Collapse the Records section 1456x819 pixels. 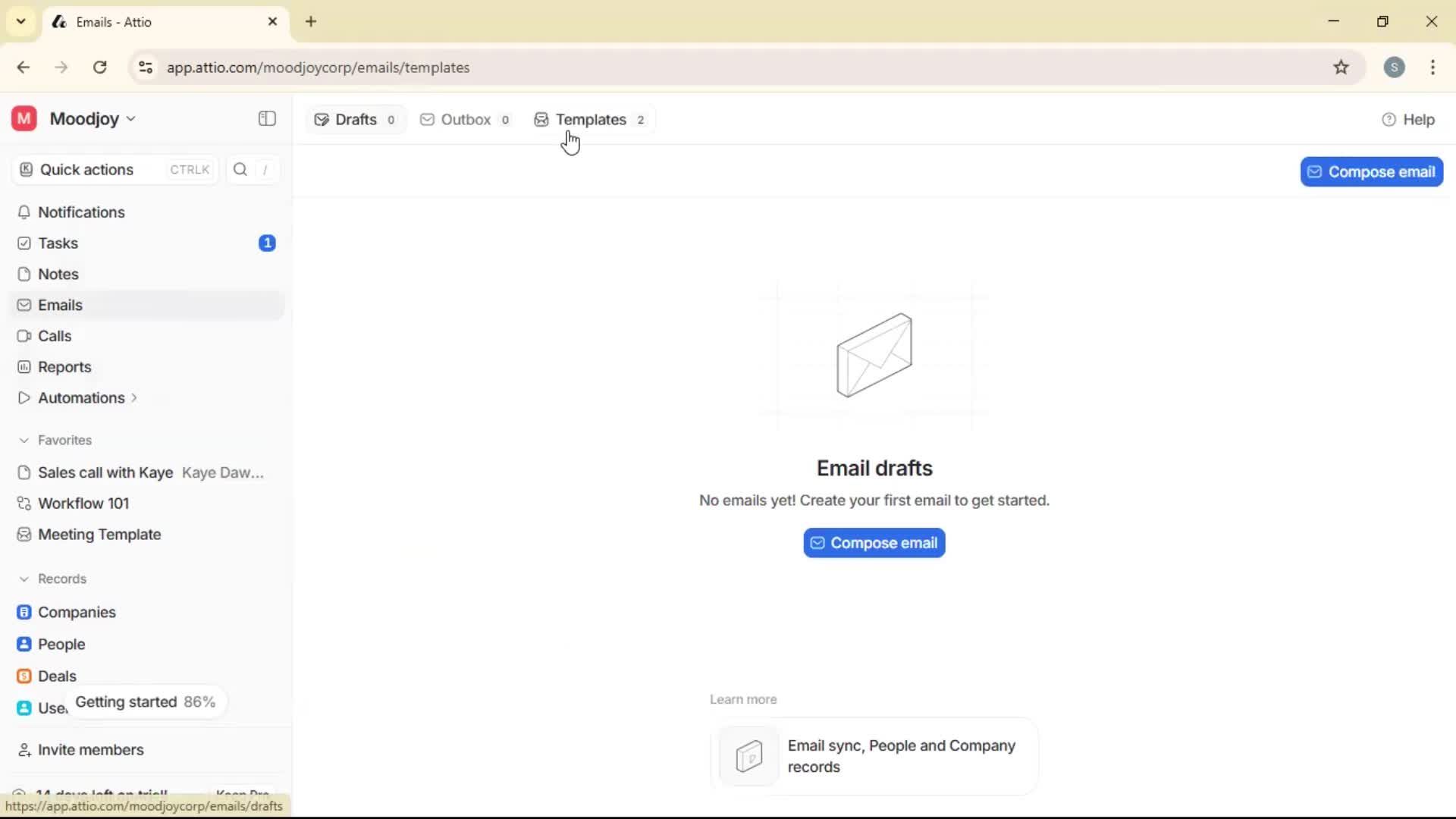tap(24, 578)
